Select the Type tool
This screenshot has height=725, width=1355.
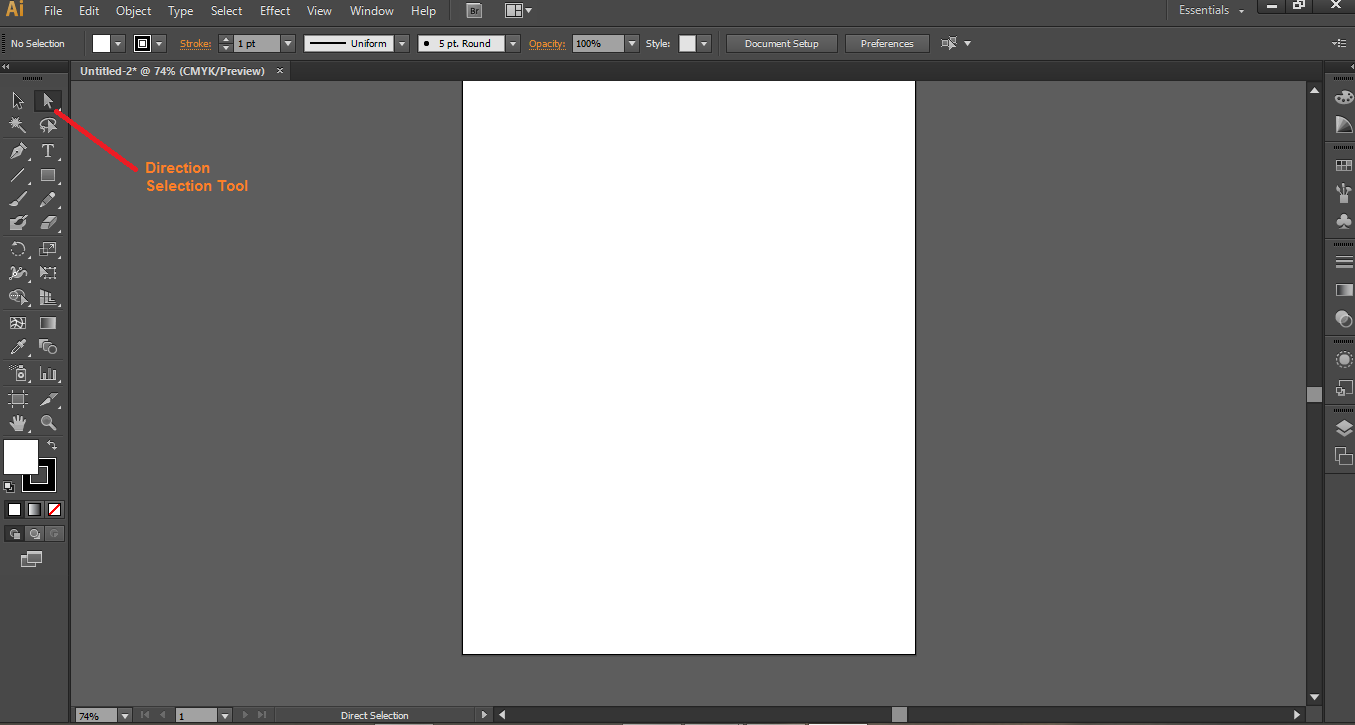(x=47, y=151)
